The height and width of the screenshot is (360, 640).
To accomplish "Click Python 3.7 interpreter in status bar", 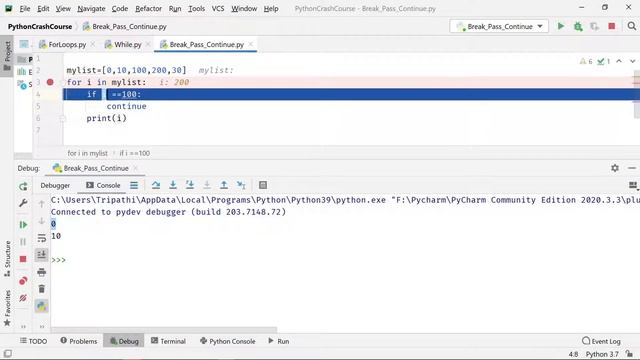I will pyautogui.click(x=602, y=354).
